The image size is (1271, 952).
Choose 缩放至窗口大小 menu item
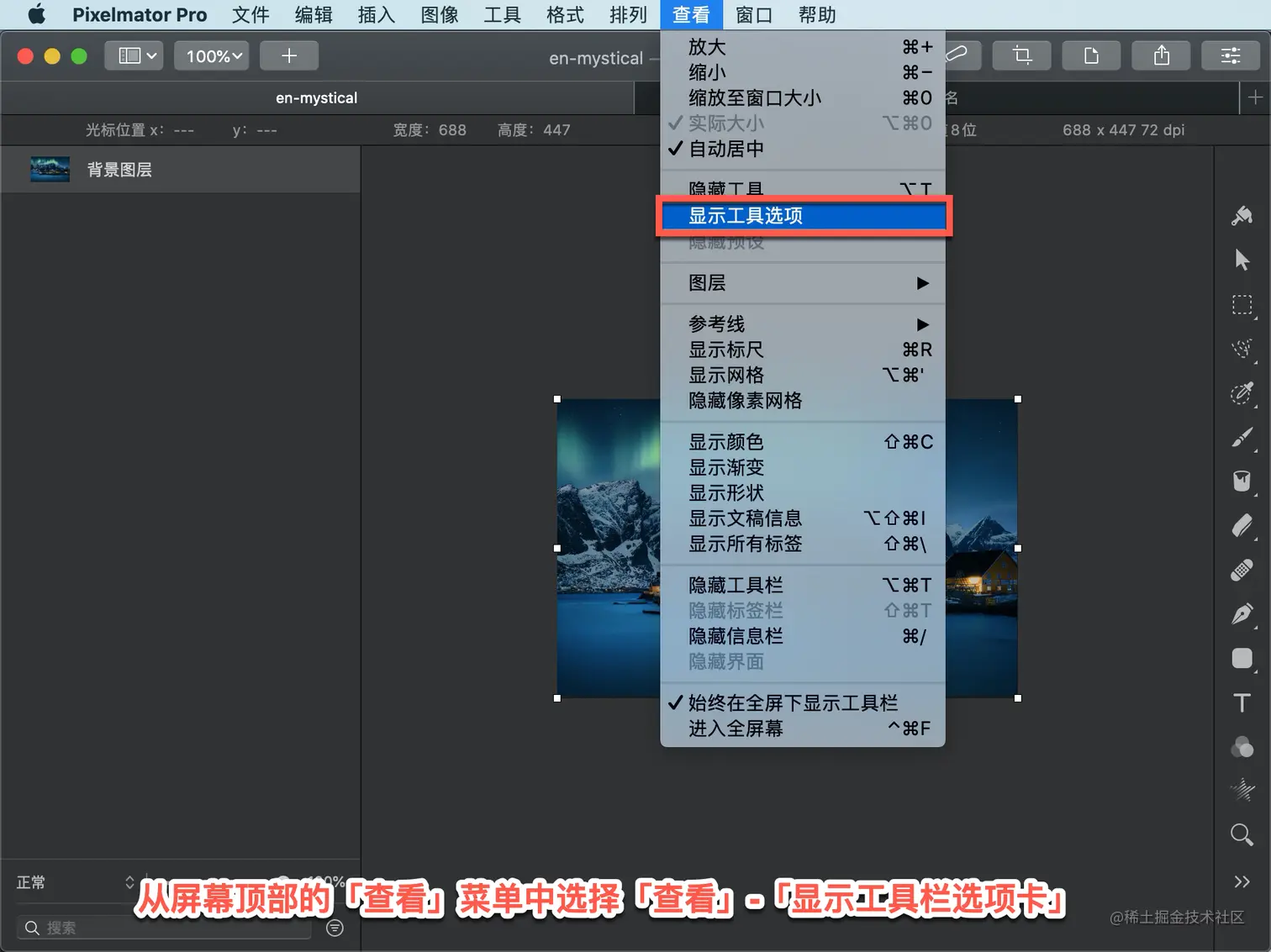pyautogui.click(x=802, y=98)
